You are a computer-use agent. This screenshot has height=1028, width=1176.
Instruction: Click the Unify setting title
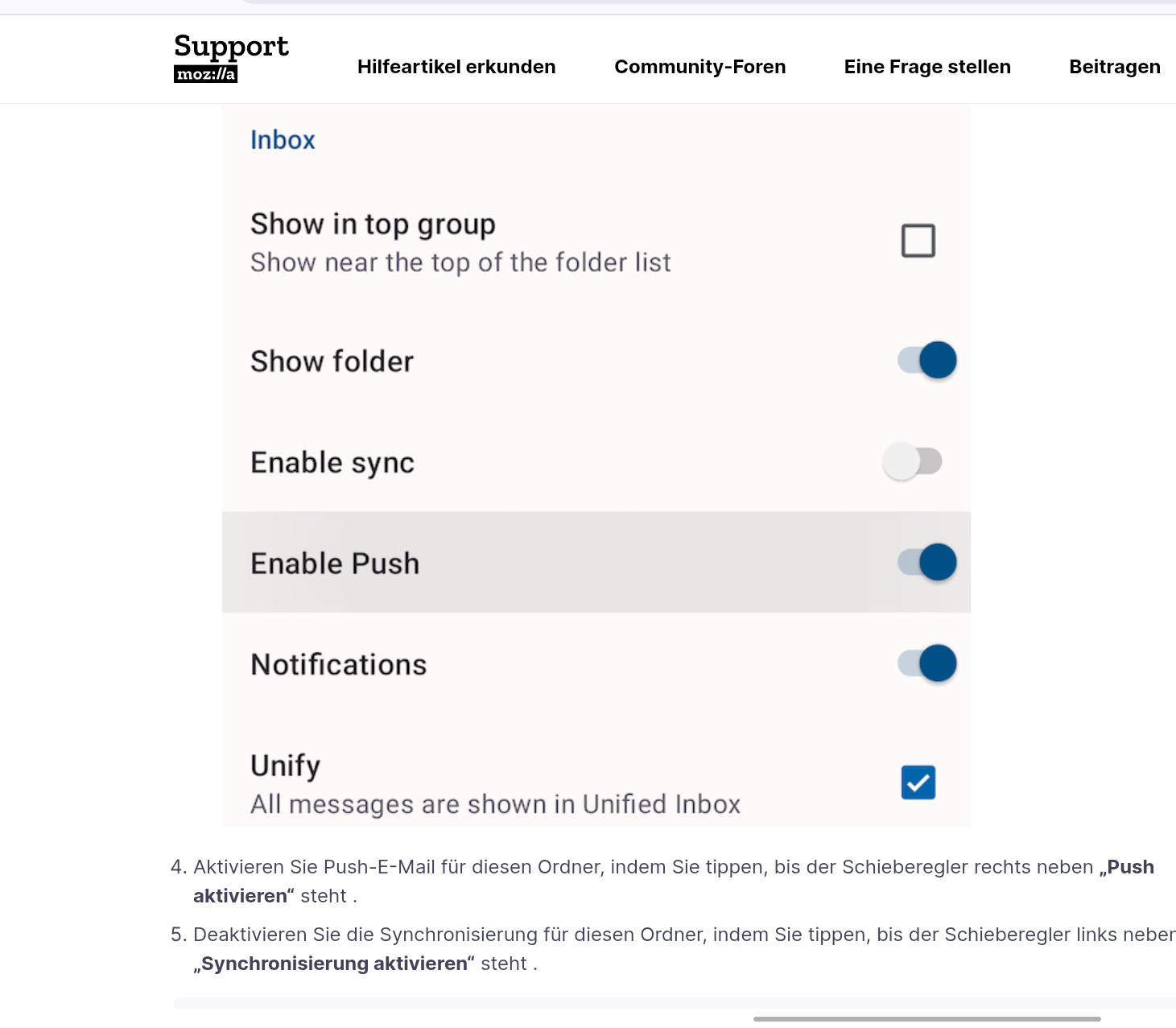(x=285, y=766)
